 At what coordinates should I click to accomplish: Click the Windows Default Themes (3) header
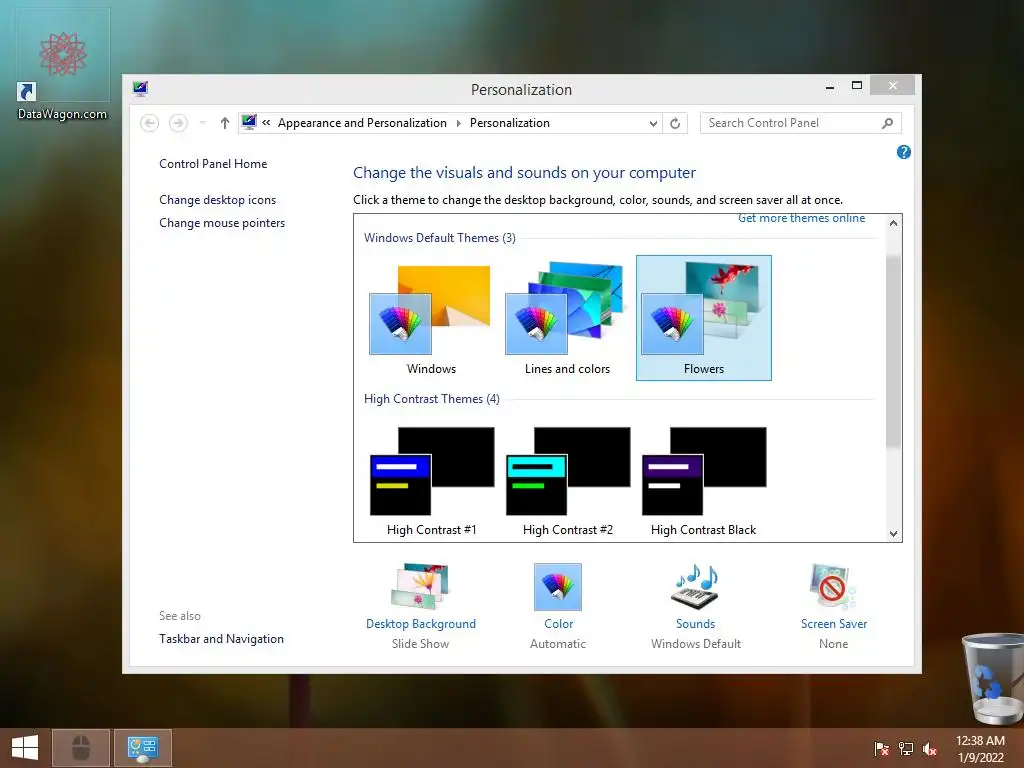point(440,238)
